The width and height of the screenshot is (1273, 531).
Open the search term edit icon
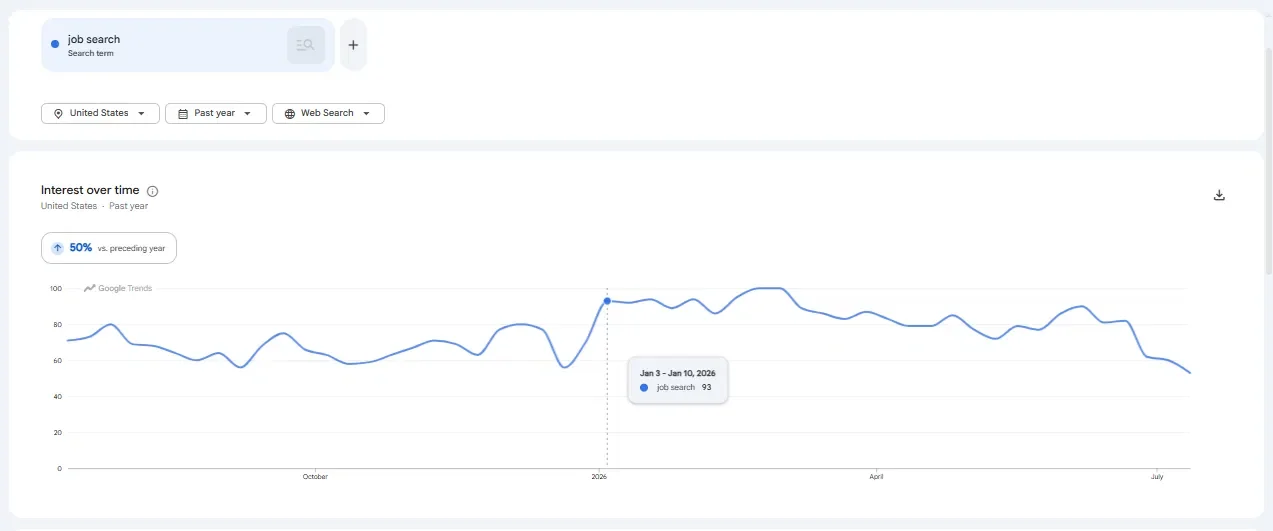(x=306, y=45)
